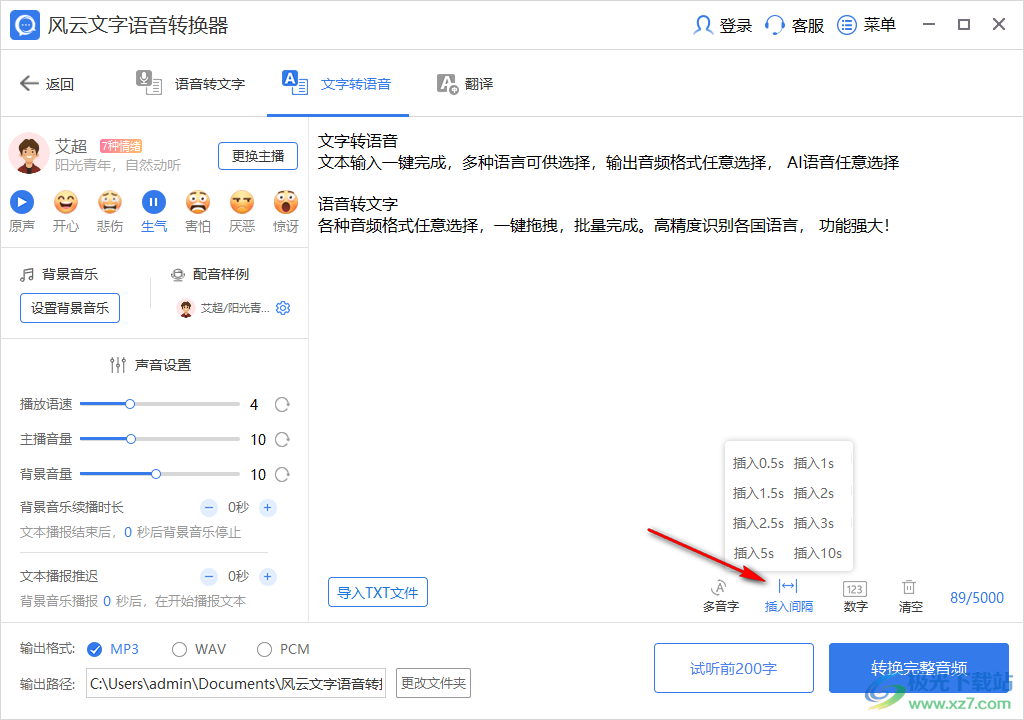Click the 背景音乐 music note icon
The image size is (1024, 720).
click(x=27, y=274)
